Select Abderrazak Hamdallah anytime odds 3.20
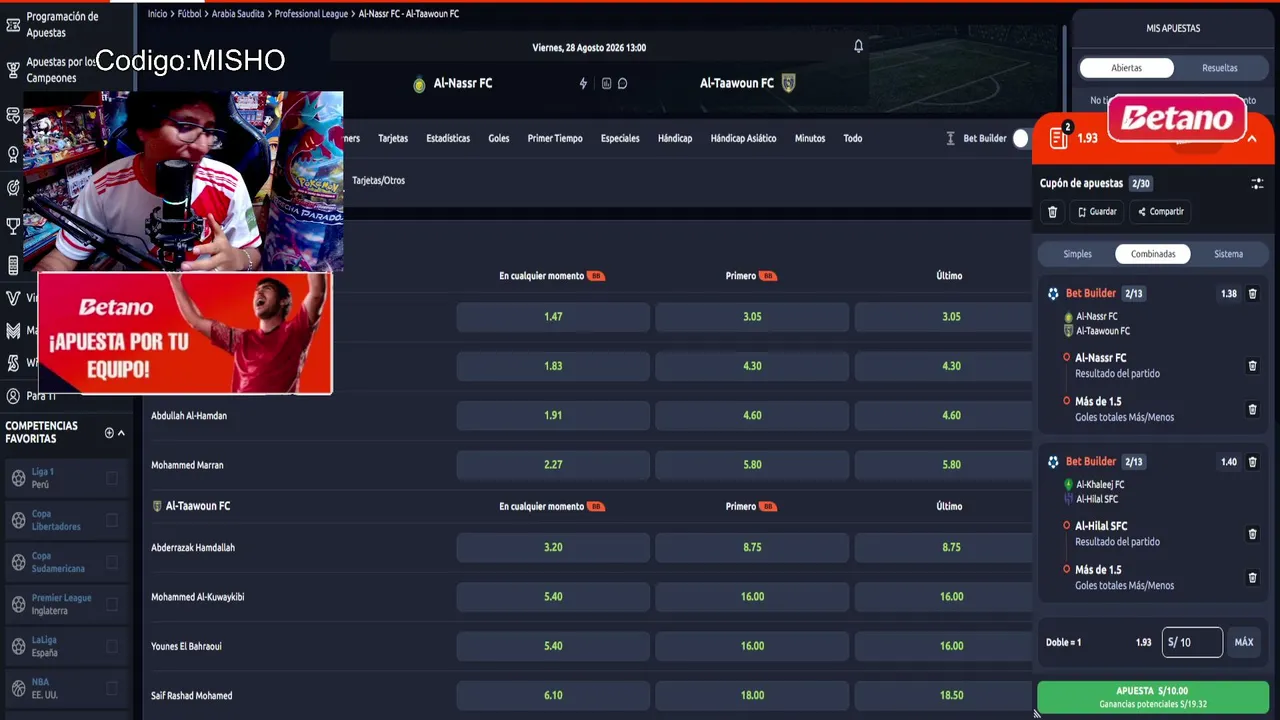The height and width of the screenshot is (720, 1280). coord(553,547)
